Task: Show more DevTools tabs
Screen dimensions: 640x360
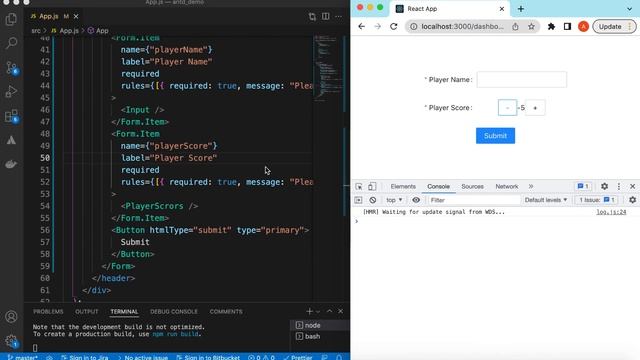Action: 531,187
